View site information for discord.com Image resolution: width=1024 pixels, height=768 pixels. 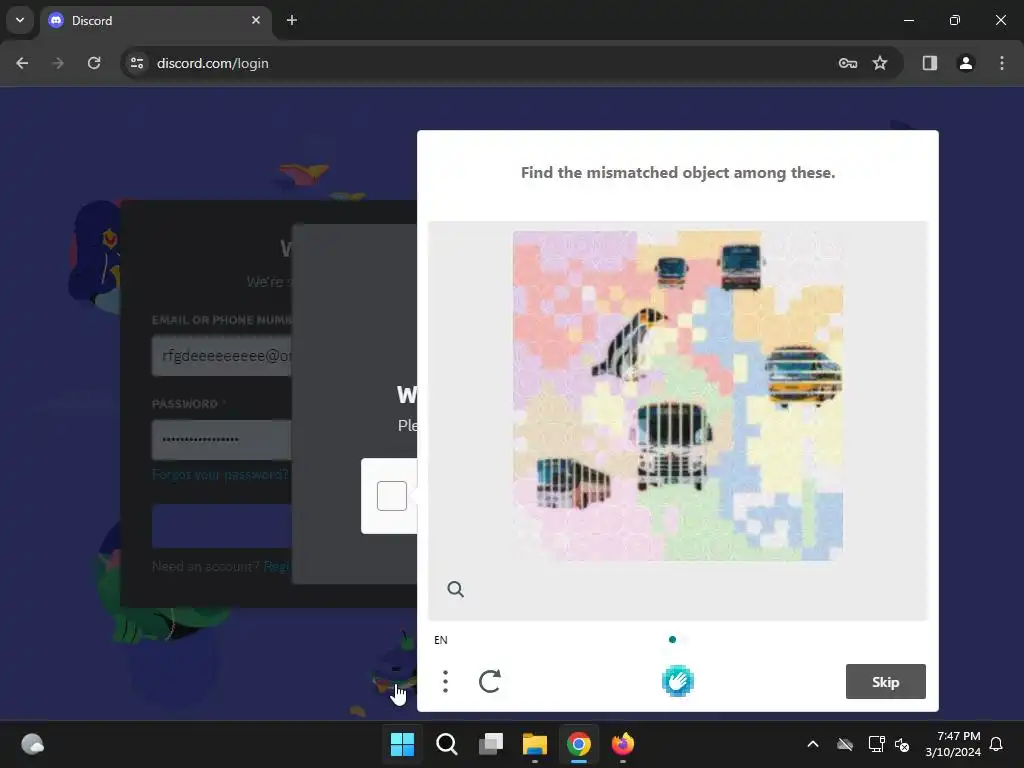point(136,63)
